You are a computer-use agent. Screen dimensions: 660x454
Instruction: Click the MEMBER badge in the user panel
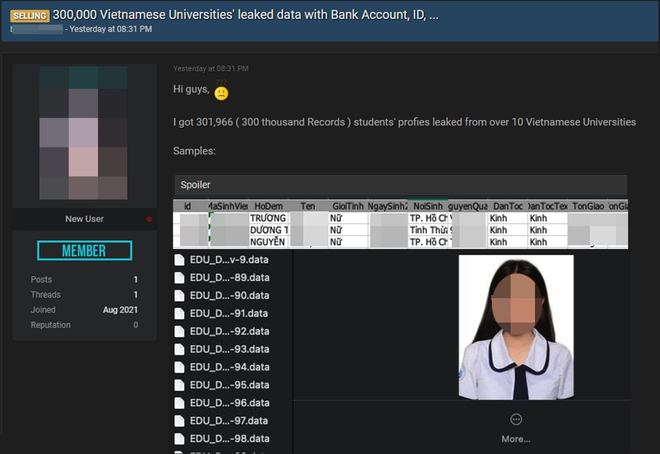(85, 250)
